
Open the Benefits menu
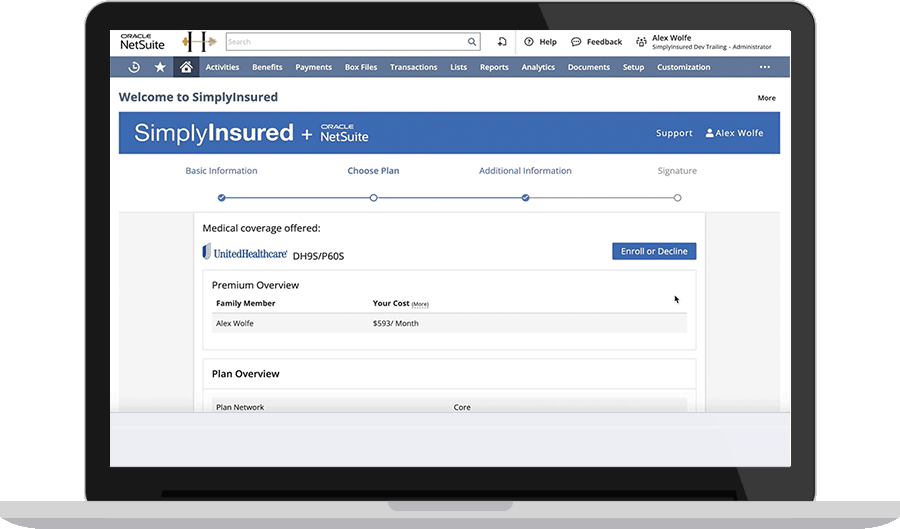click(x=267, y=67)
